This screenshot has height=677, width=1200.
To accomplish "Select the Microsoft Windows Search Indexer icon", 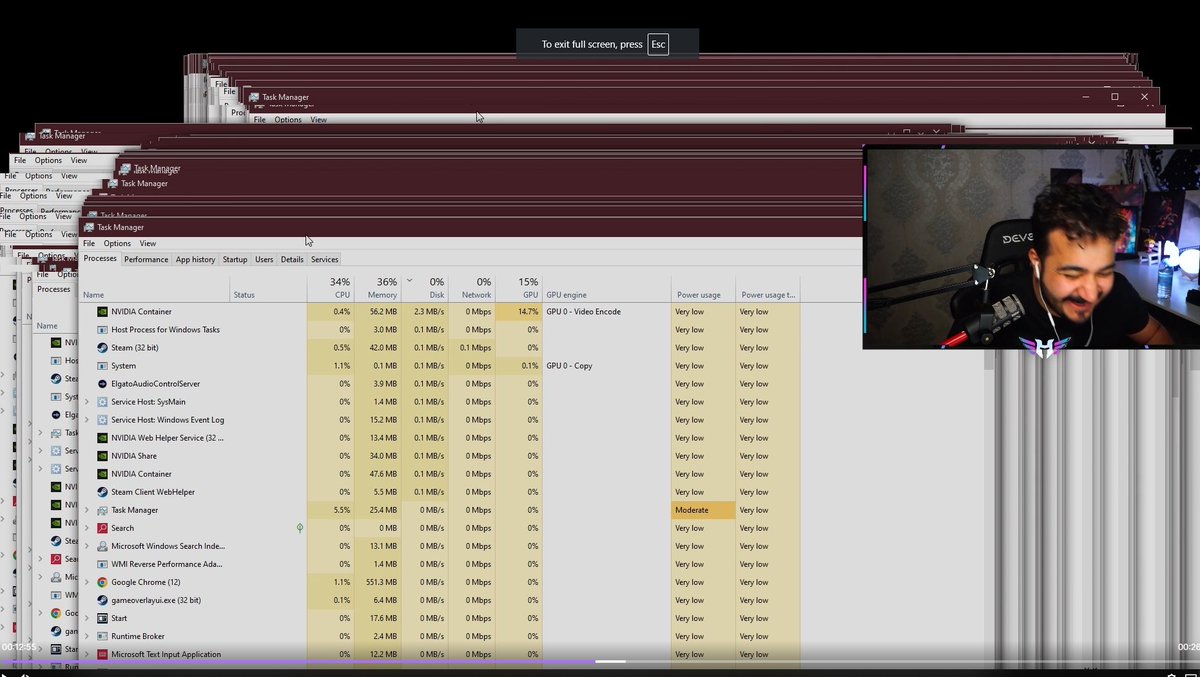I will [x=102, y=546].
